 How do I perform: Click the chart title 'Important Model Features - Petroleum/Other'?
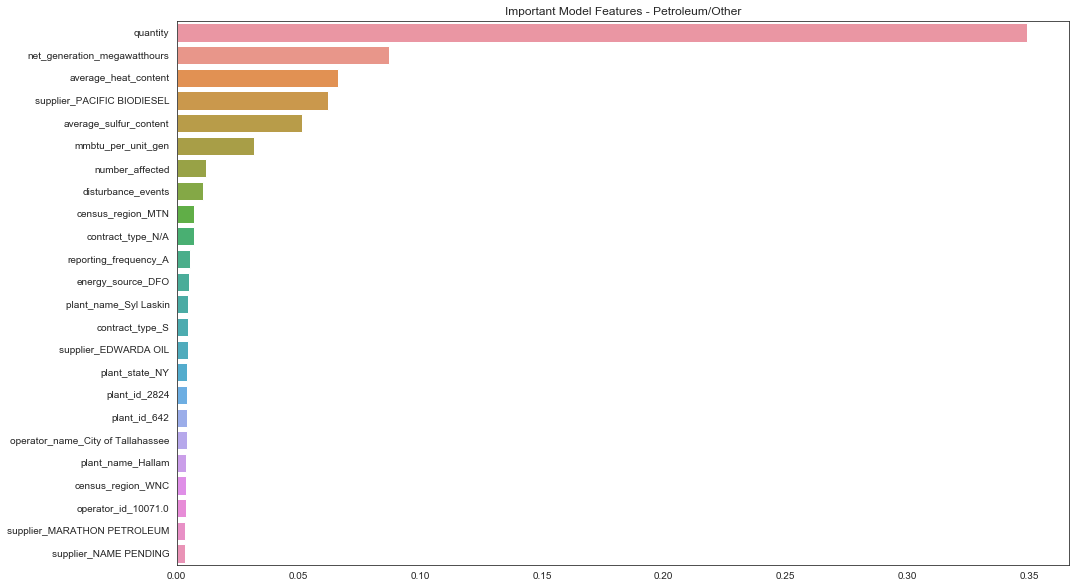[x=623, y=11]
